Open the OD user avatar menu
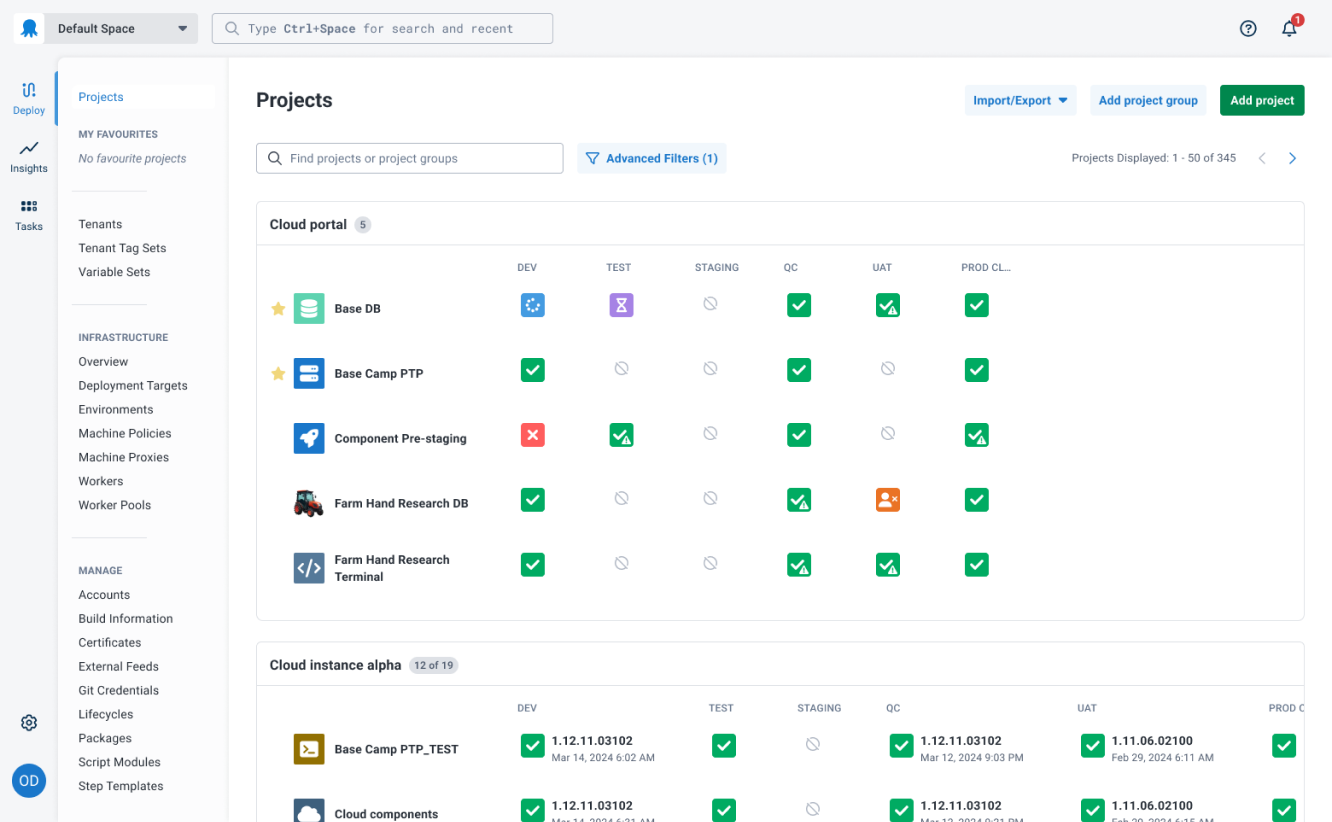 coord(29,780)
